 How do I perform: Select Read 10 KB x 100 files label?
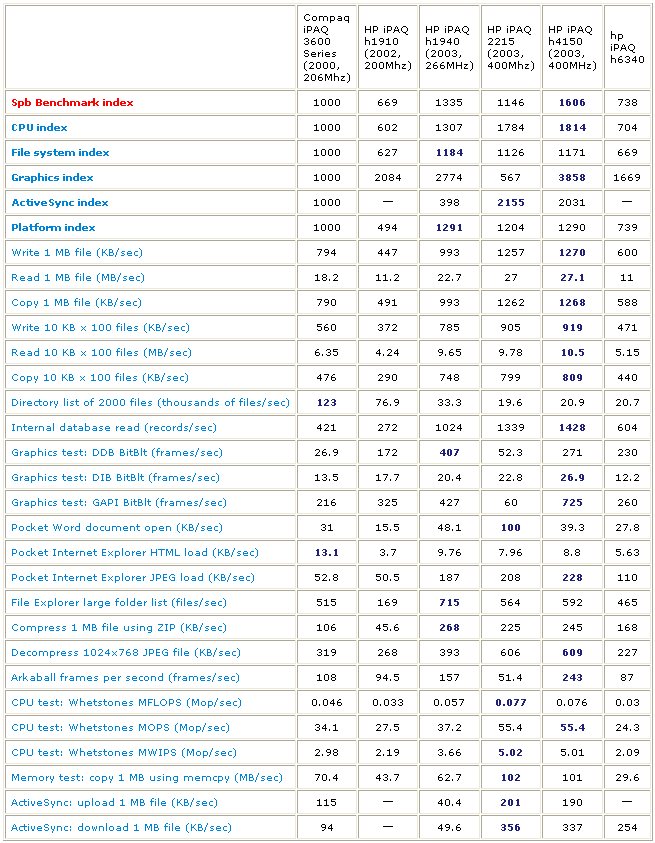(102, 353)
